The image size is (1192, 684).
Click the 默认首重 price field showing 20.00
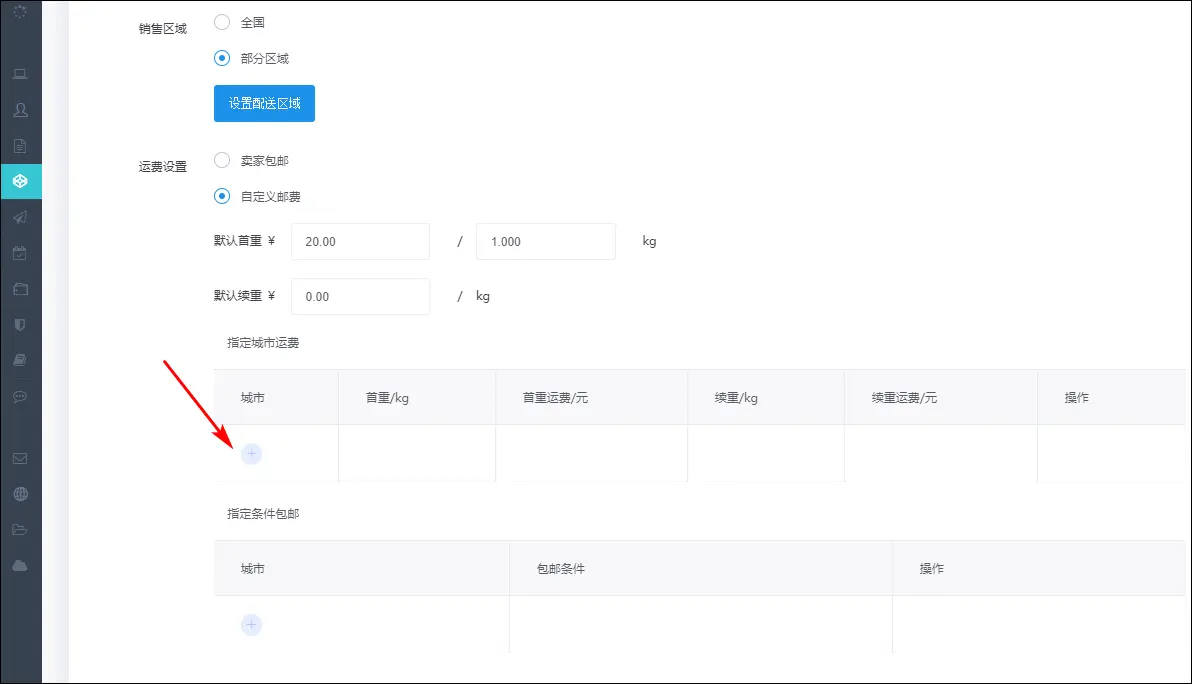(x=360, y=242)
